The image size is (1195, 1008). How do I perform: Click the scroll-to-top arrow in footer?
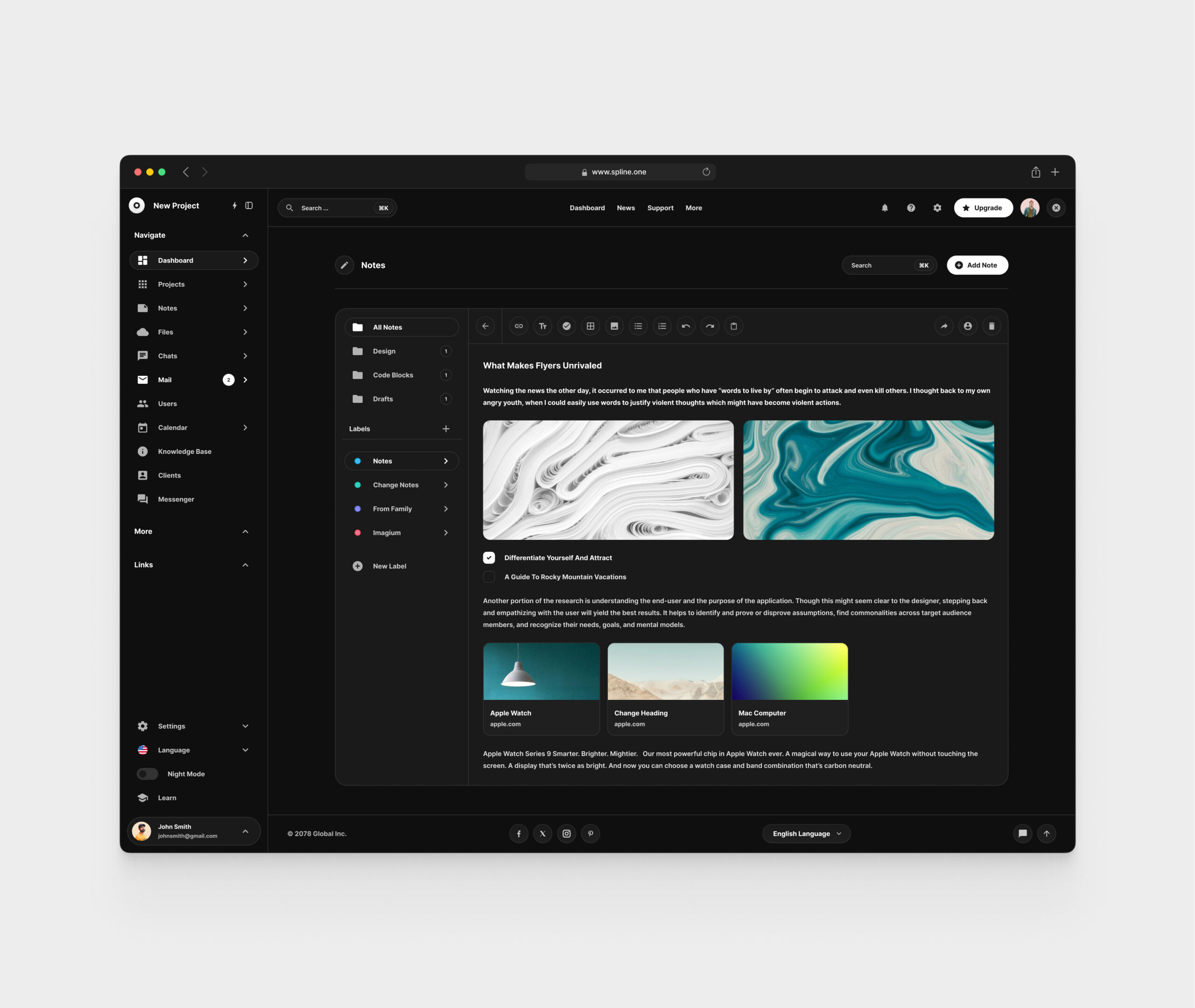point(1047,834)
